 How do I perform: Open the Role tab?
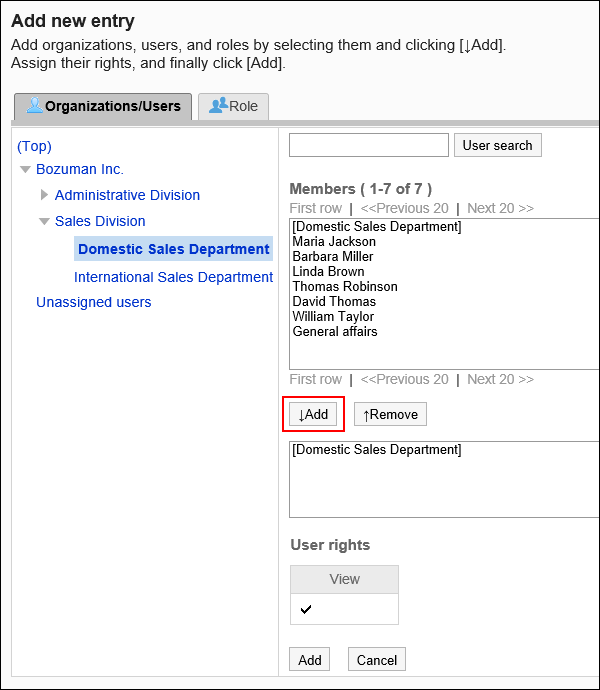click(x=233, y=106)
